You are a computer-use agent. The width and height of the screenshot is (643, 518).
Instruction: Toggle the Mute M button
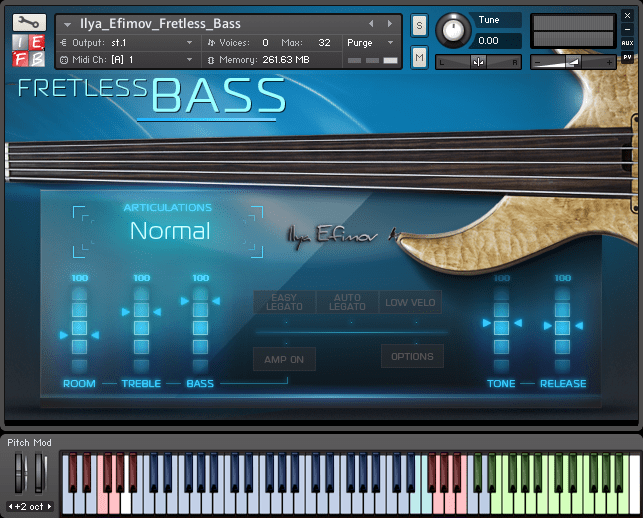tap(419, 57)
